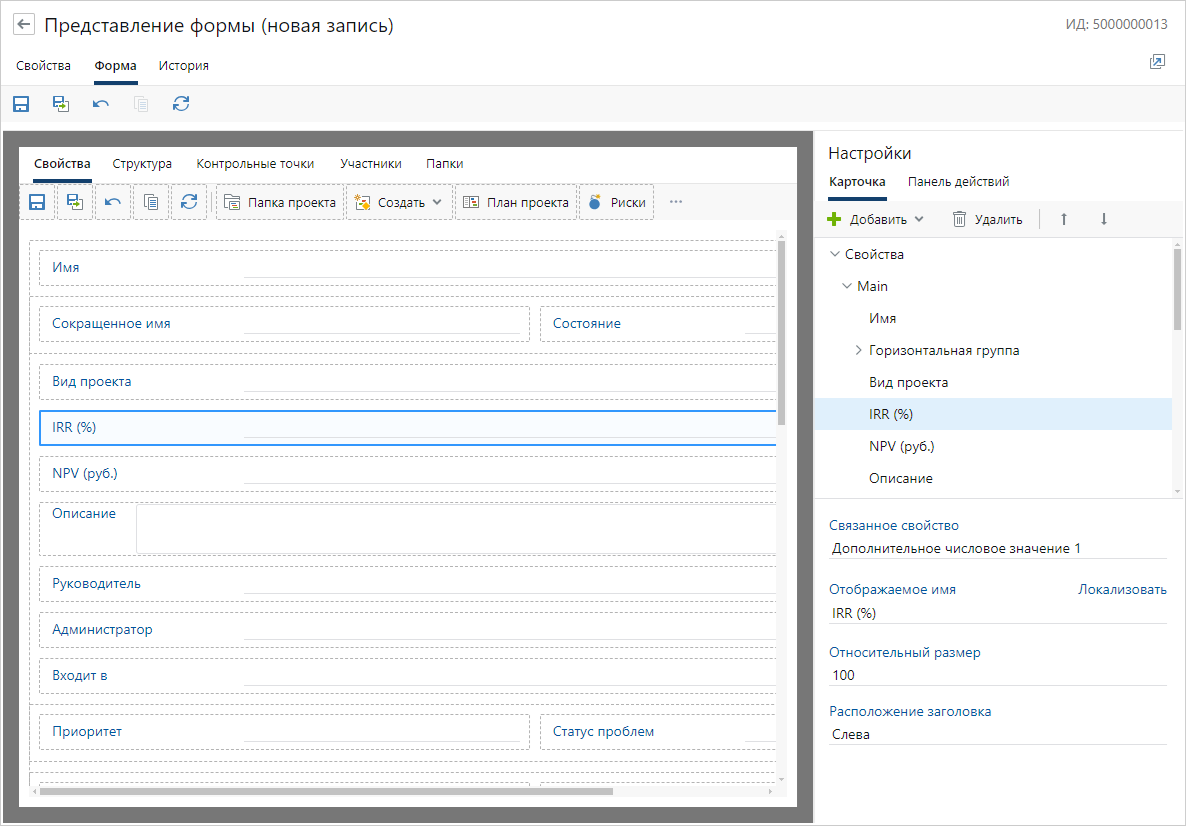This screenshot has width=1186, height=826.
Task: Select the Статус проблем field
Action: click(x=658, y=731)
